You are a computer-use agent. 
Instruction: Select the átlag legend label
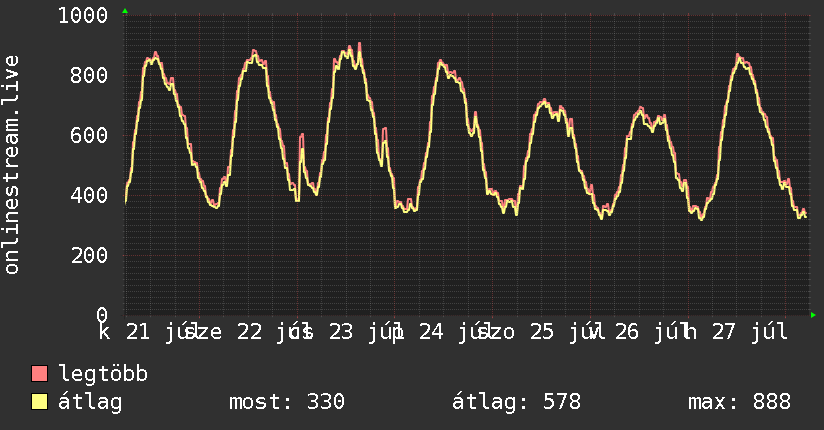click(90, 402)
